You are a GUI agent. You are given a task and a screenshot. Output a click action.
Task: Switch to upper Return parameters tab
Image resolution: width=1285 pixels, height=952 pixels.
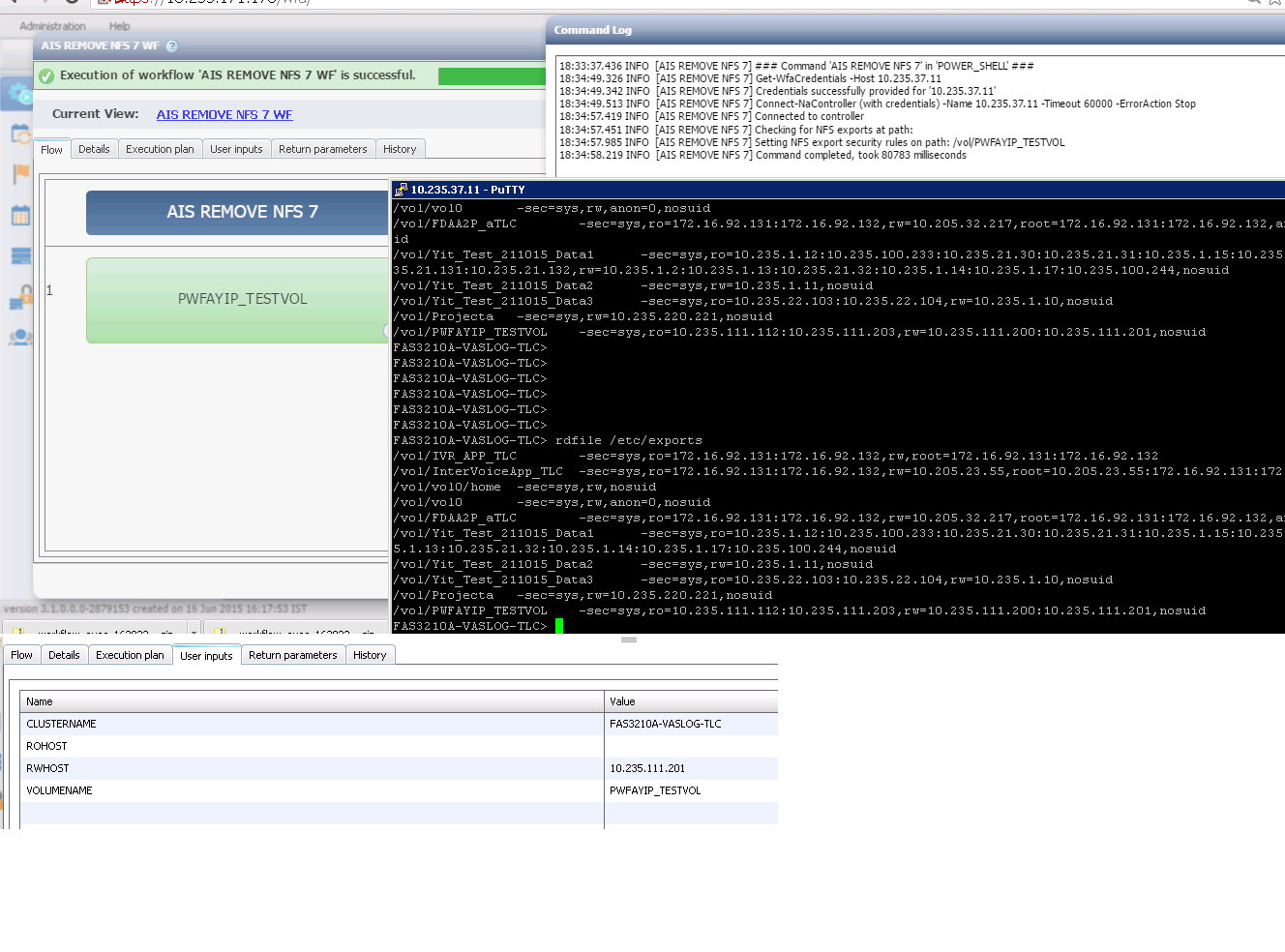click(322, 149)
